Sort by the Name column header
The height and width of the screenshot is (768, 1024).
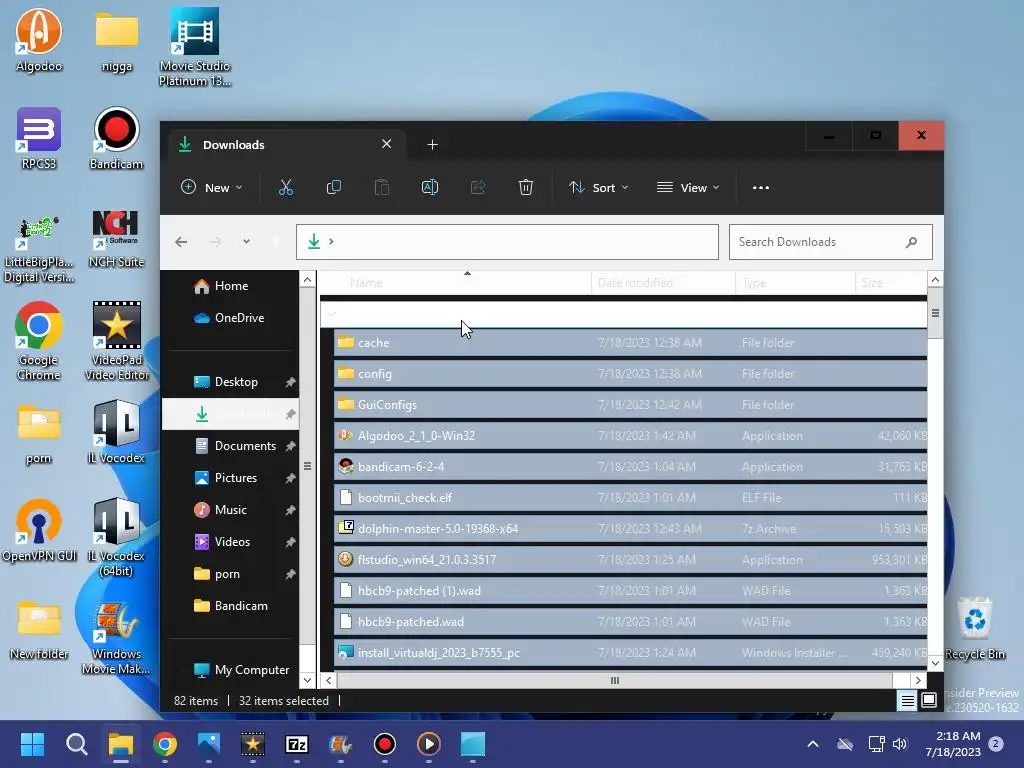tap(456, 283)
